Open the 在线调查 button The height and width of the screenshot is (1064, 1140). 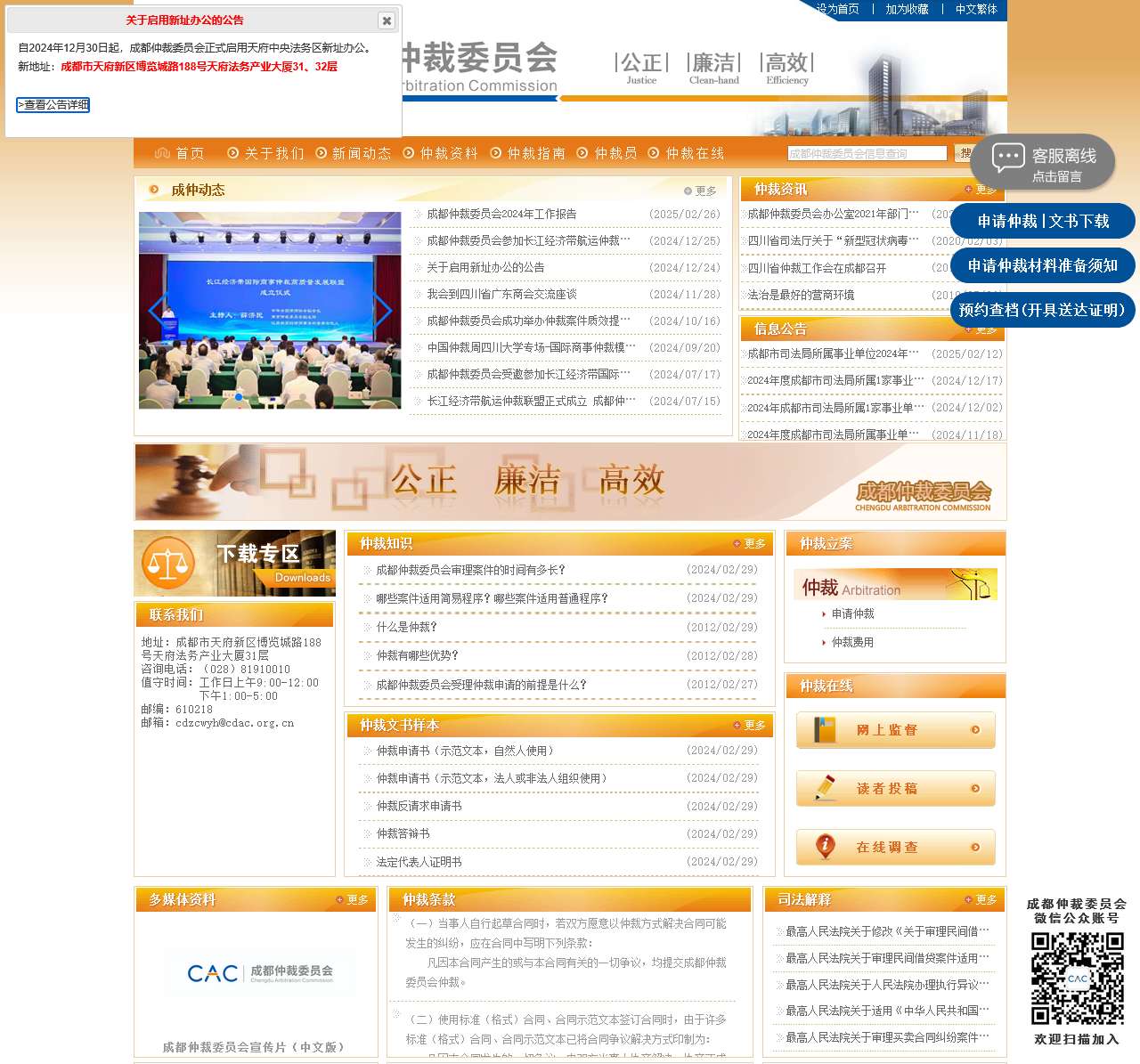click(x=895, y=848)
